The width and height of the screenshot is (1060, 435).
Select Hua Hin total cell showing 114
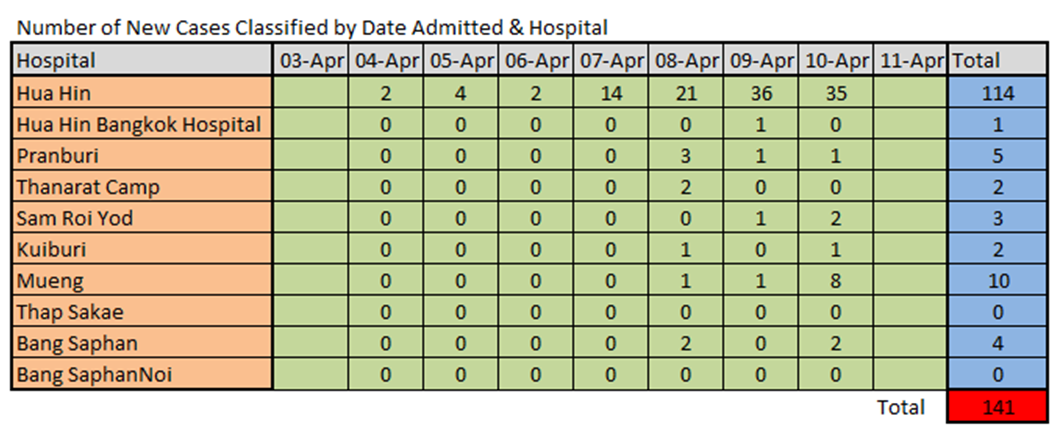pos(999,93)
